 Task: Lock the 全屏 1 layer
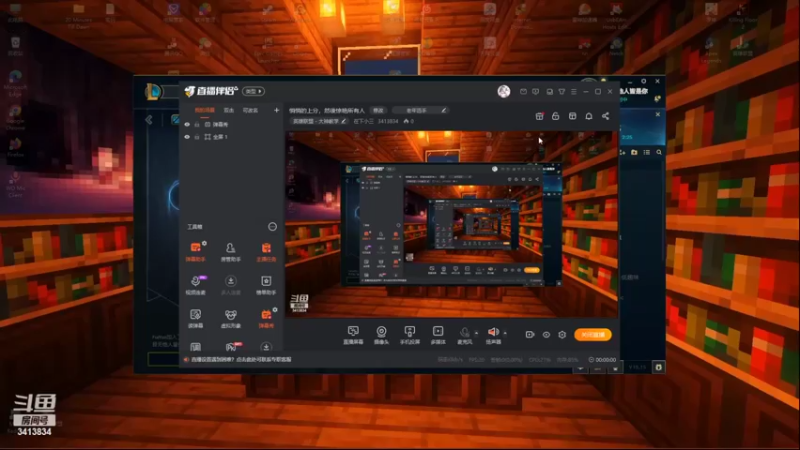tap(197, 137)
